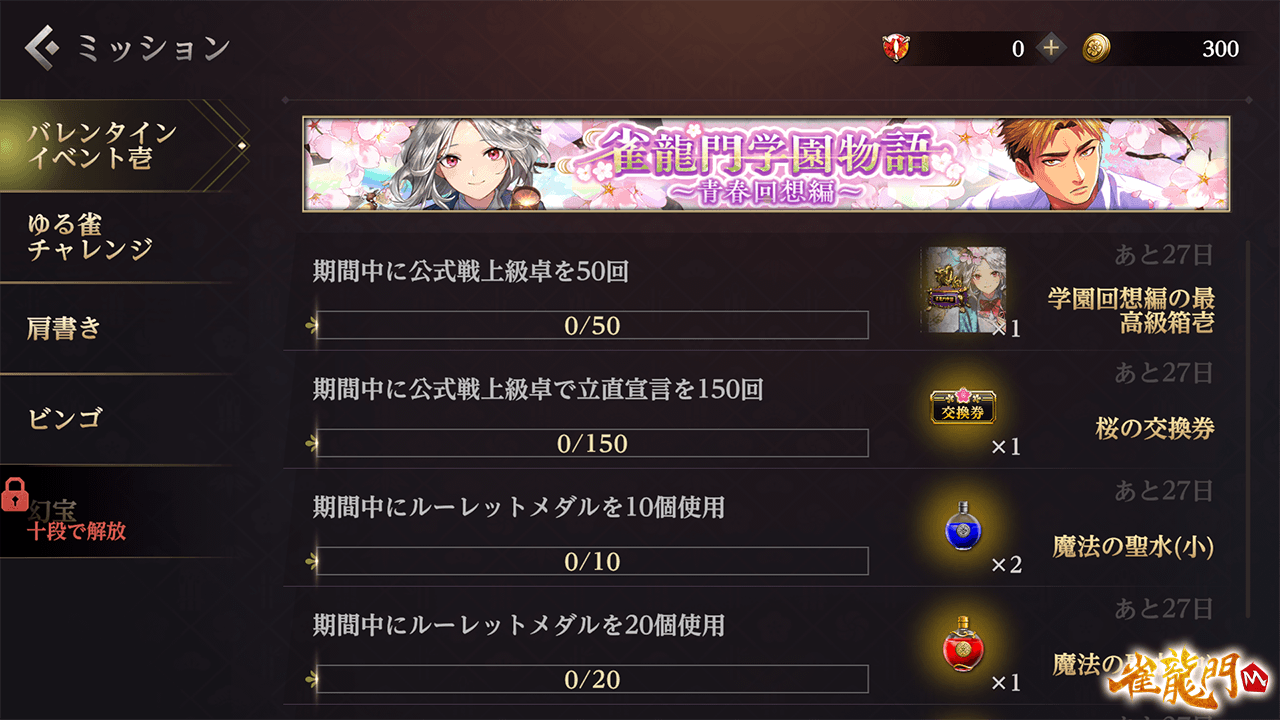Tap the 0/50 mission progress bar

point(592,325)
